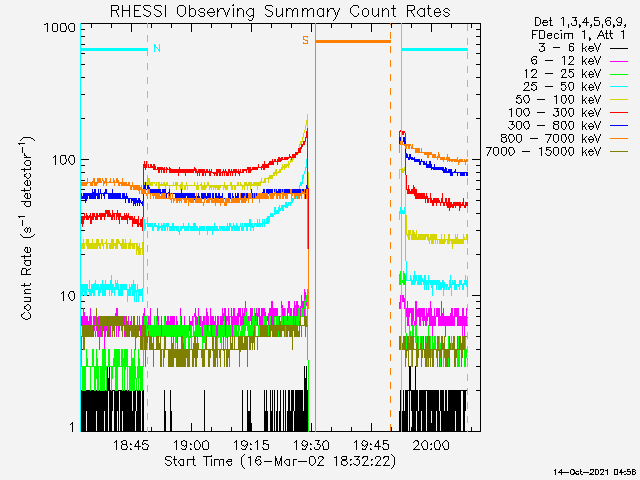This screenshot has height=480, width=640.
Task: Click the '7000 - 15000 keV' legend label
Action: coord(543,152)
